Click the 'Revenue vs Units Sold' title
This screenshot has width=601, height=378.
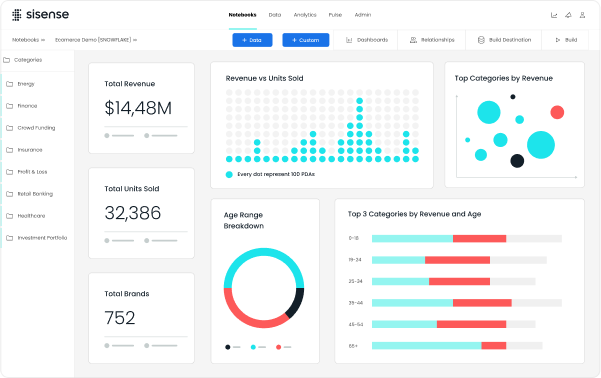tap(264, 79)
